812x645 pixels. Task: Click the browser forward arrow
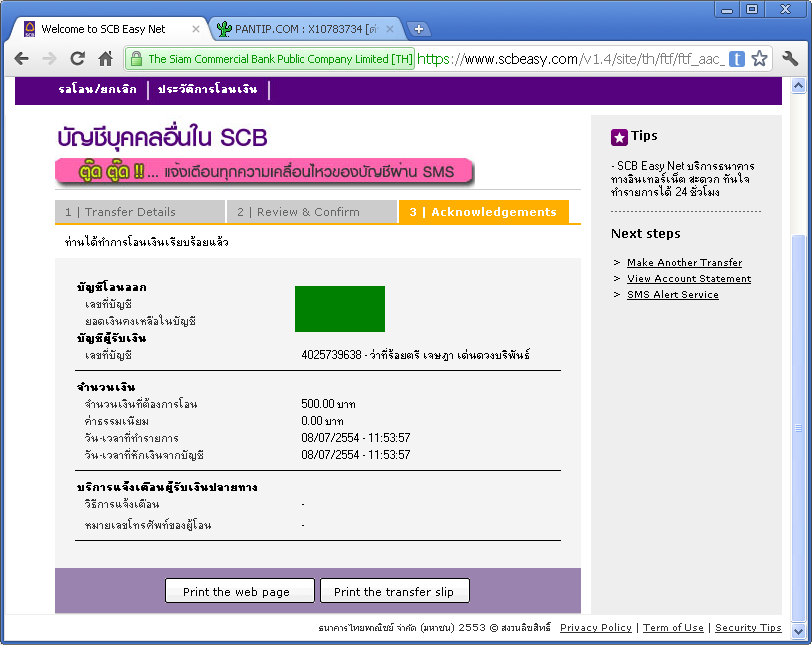click(49, 58)
